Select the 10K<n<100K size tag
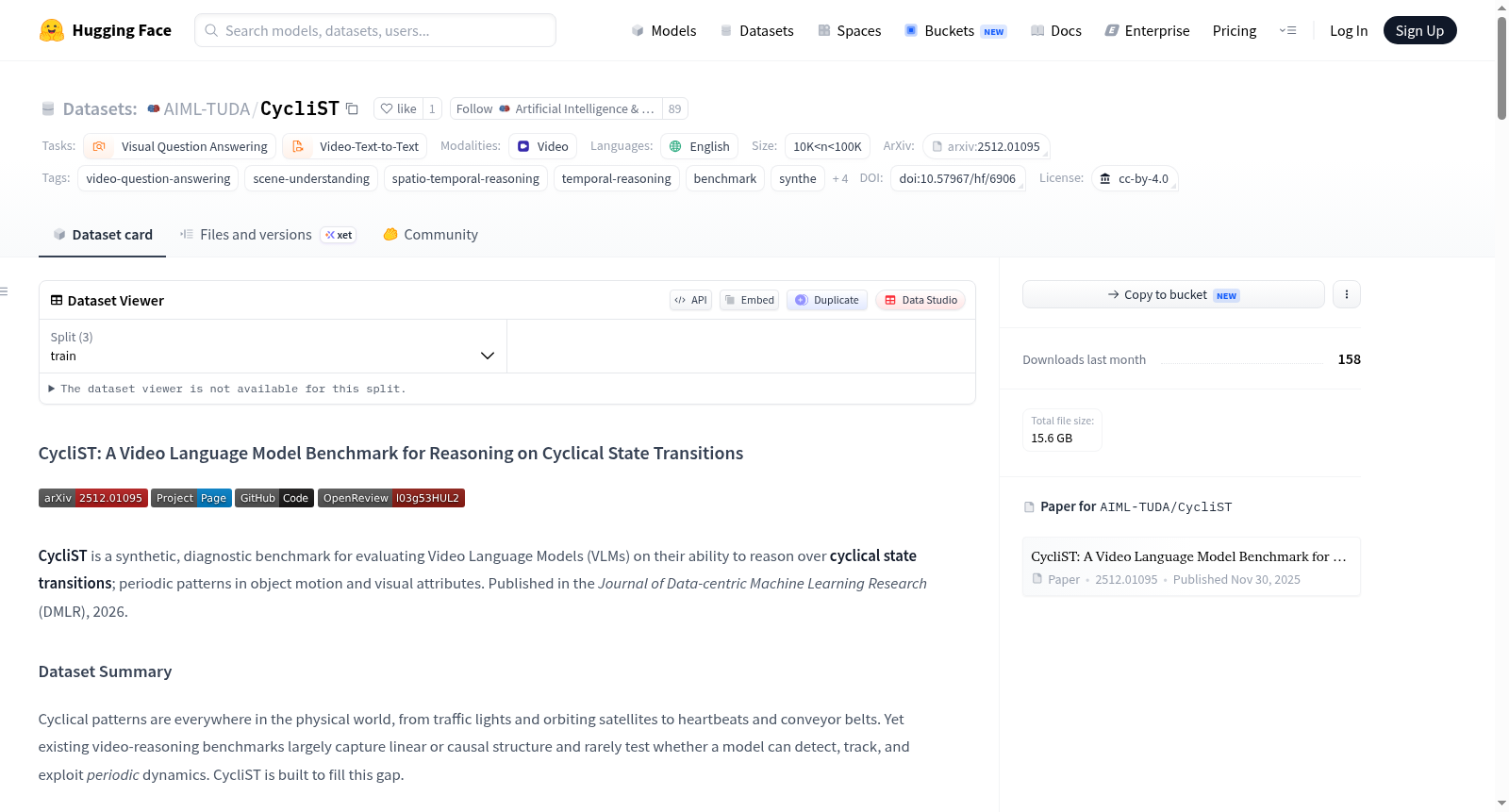Screen dimensions: 1509x812 point(827,146)
